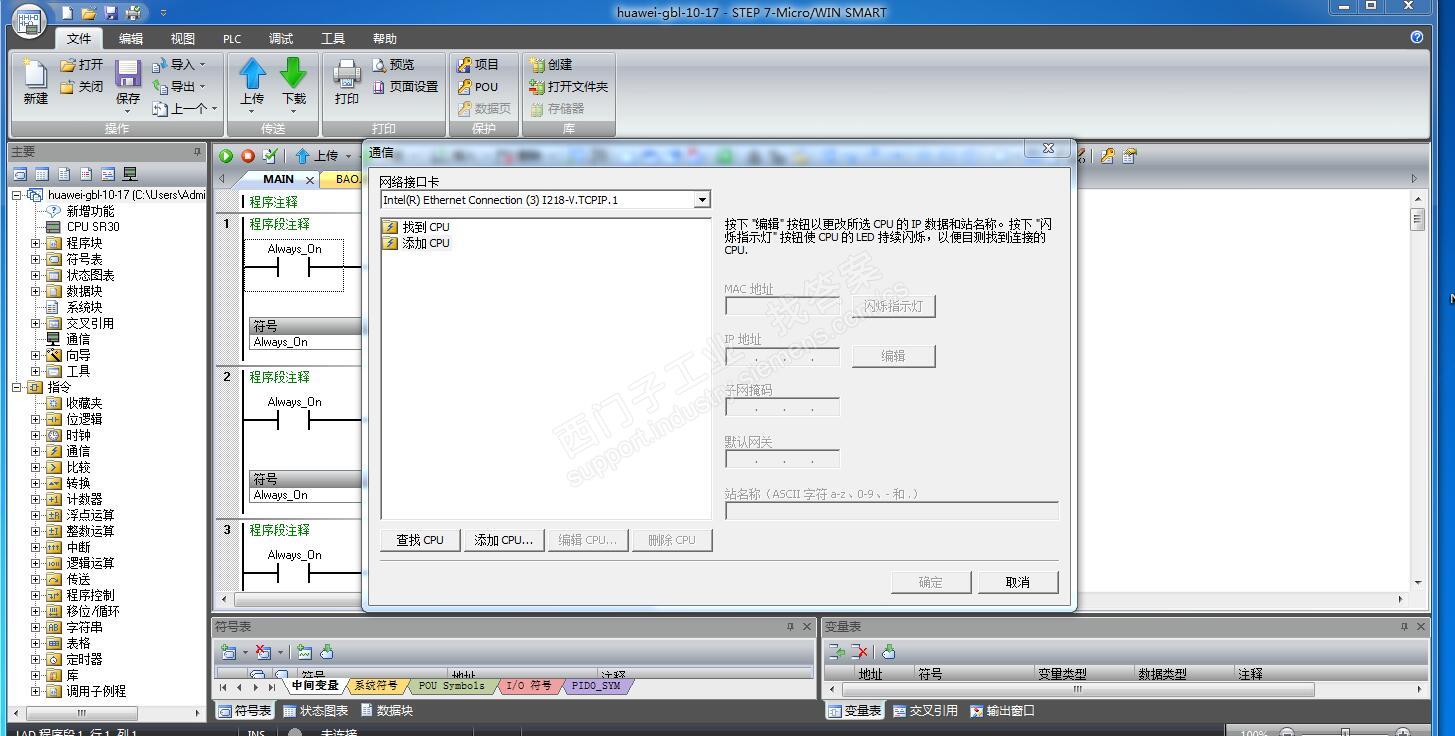Viewport: 1455px width, 736px height.
Task: Click the 查找 CPU button
Action: tap(420, 540)
